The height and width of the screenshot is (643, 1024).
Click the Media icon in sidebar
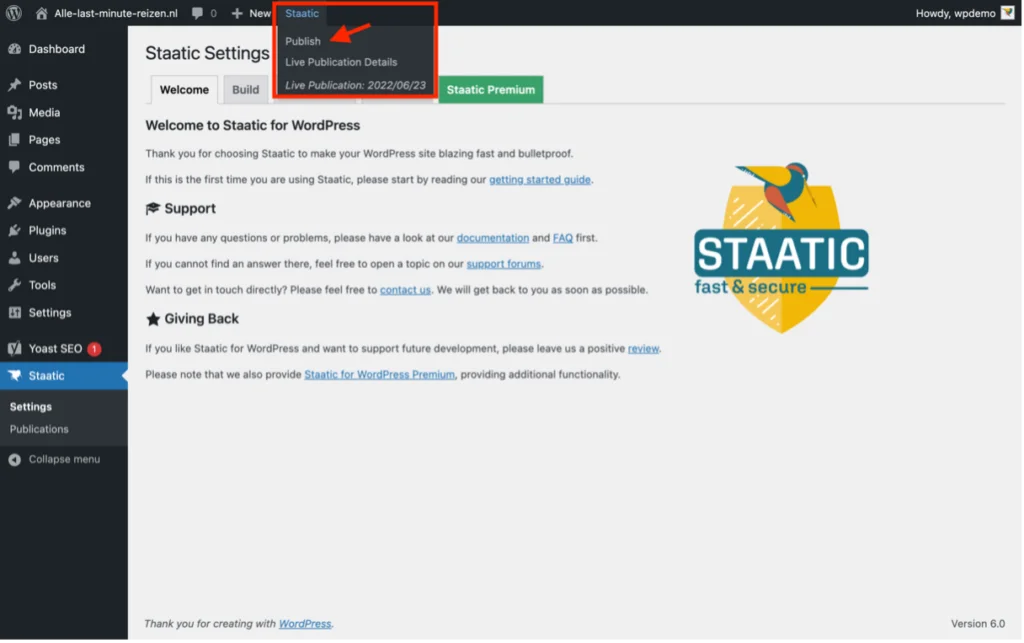(14, 112)
